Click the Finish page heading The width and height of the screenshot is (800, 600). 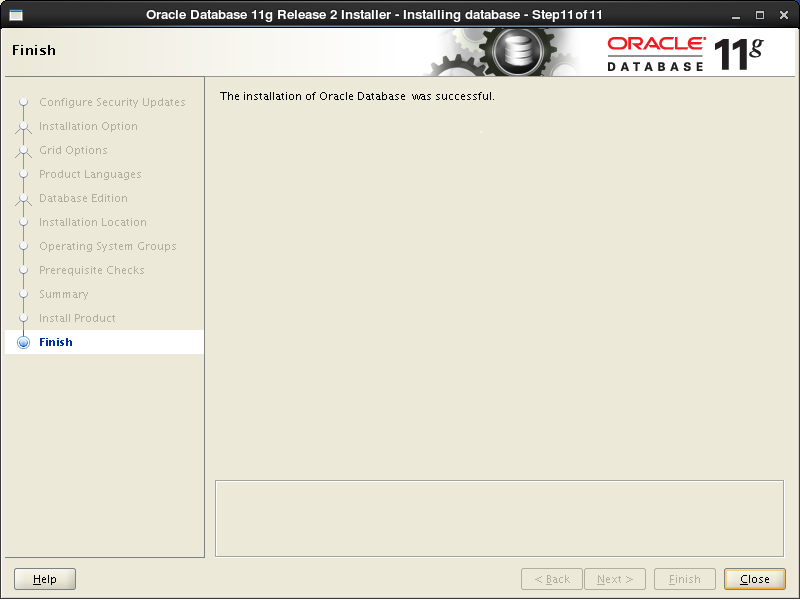[34, 51]
